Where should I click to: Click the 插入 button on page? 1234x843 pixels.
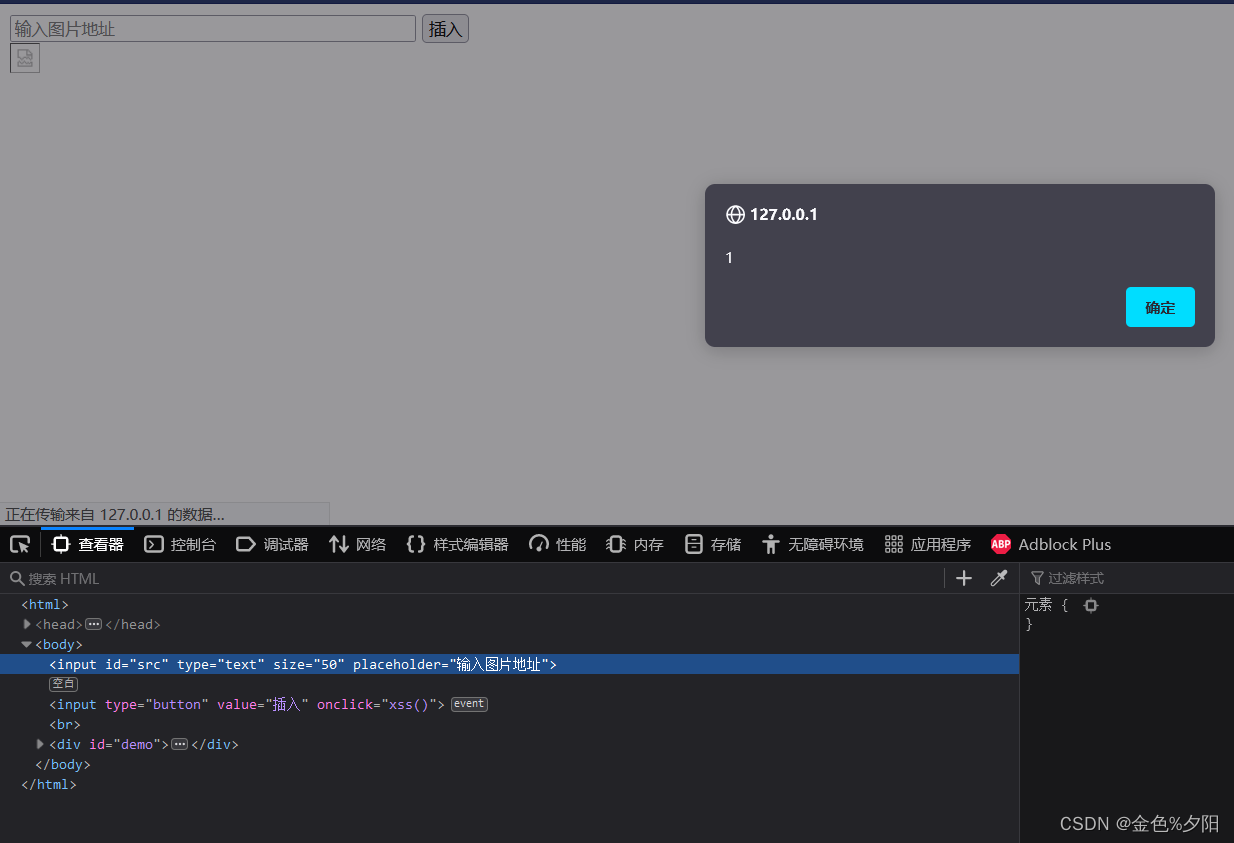[x=445, y=29]
